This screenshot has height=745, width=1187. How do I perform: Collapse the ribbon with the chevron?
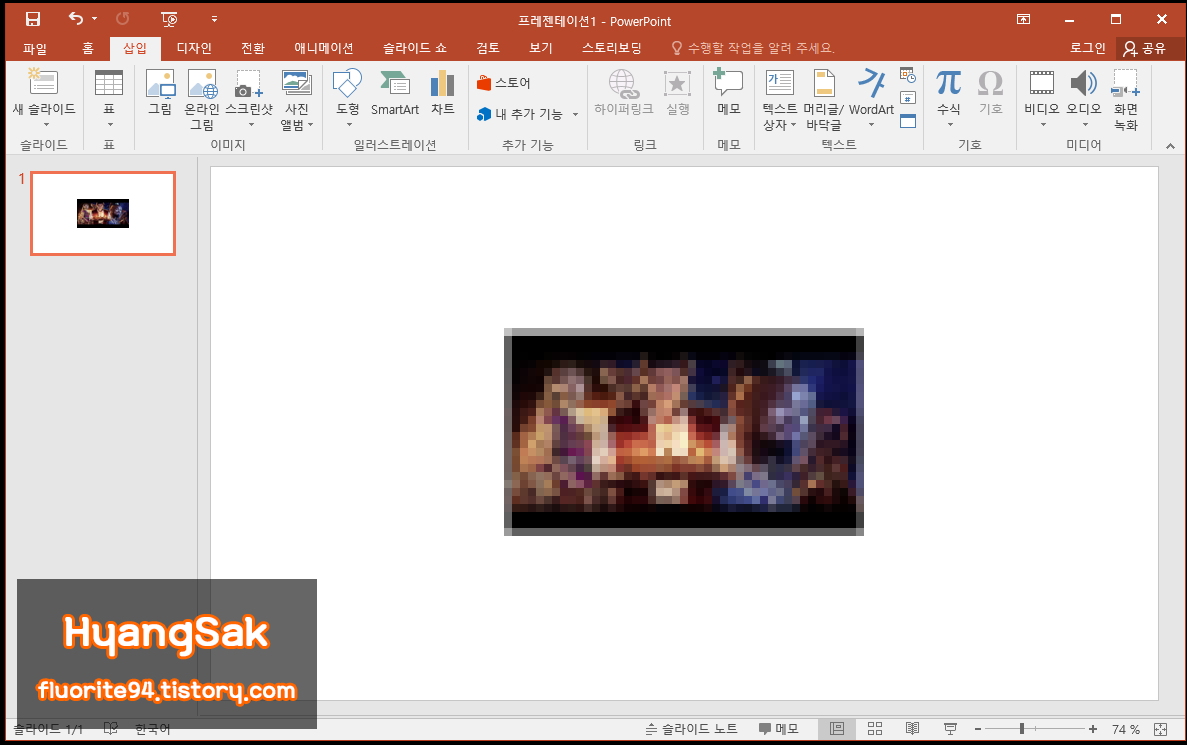[x=1170, y=145]
